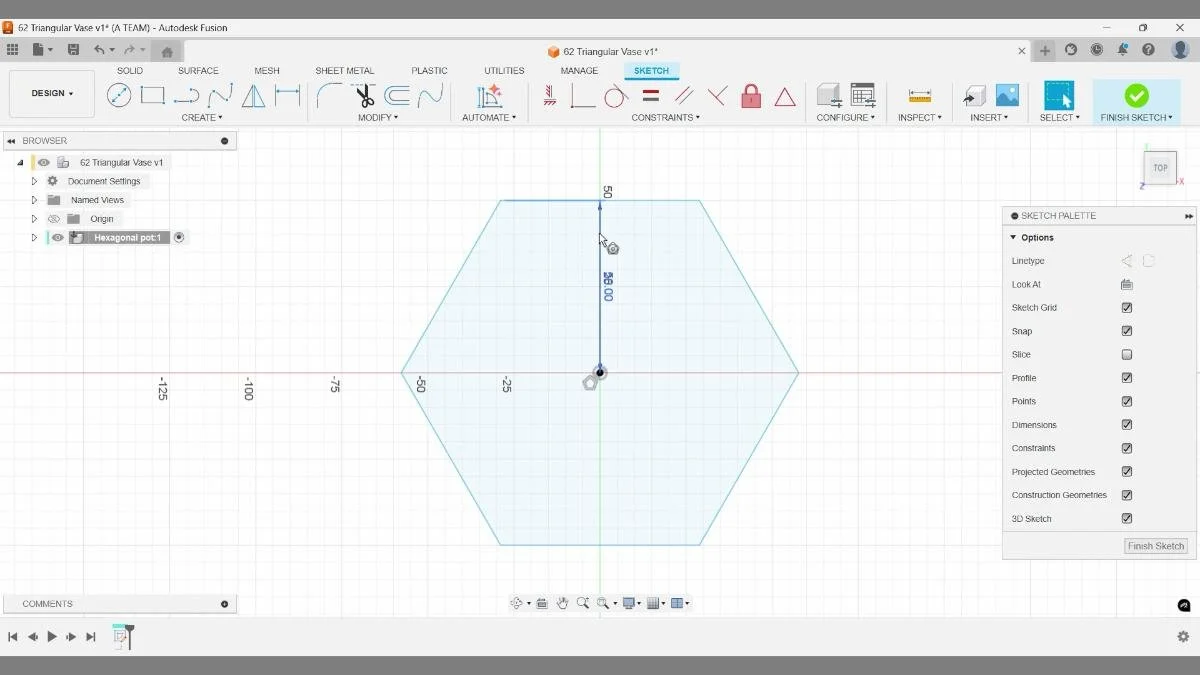Select the 2-Point Rectangle tool
The height and width of the screenshot is (675, 1200).
tap(153, 95)
